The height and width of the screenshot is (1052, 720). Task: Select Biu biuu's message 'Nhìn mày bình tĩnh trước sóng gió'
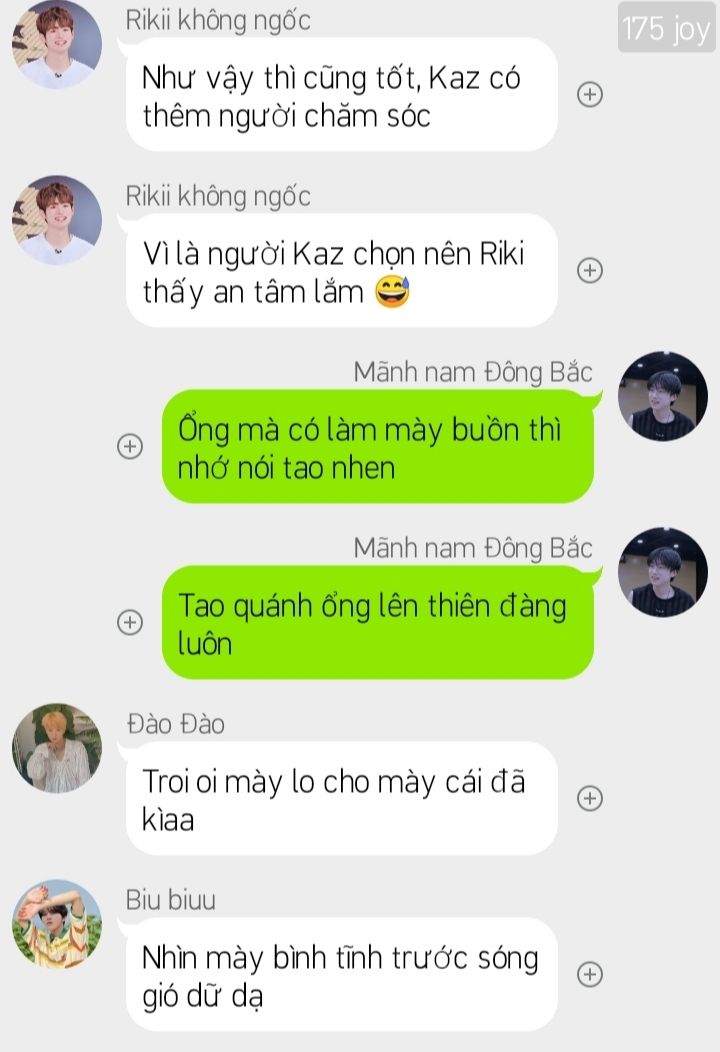coord(342,974)
